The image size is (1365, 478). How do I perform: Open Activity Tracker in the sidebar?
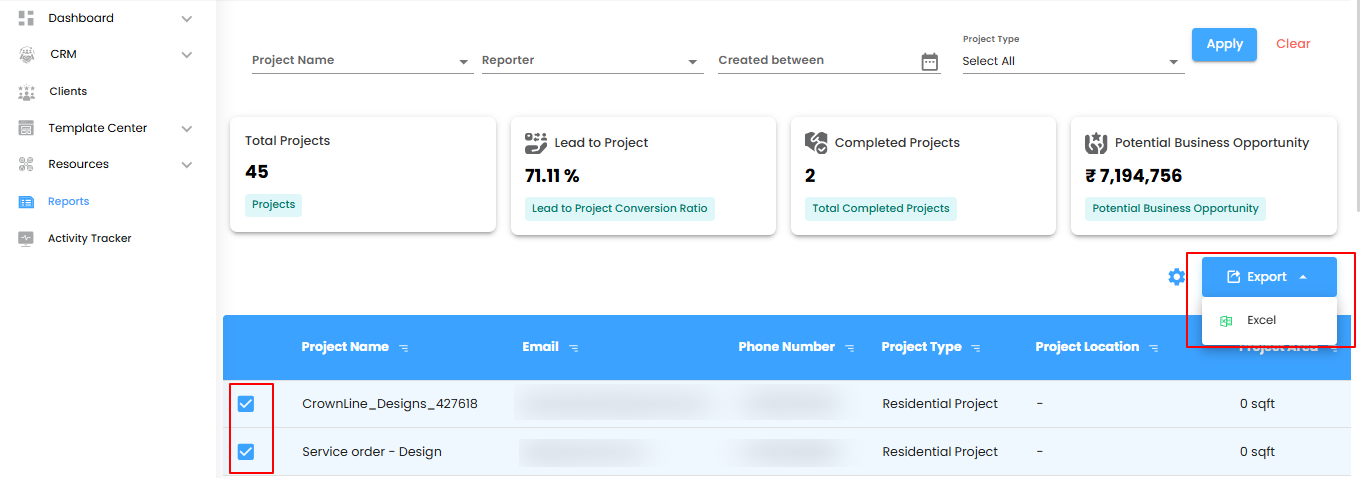(90, 239)
